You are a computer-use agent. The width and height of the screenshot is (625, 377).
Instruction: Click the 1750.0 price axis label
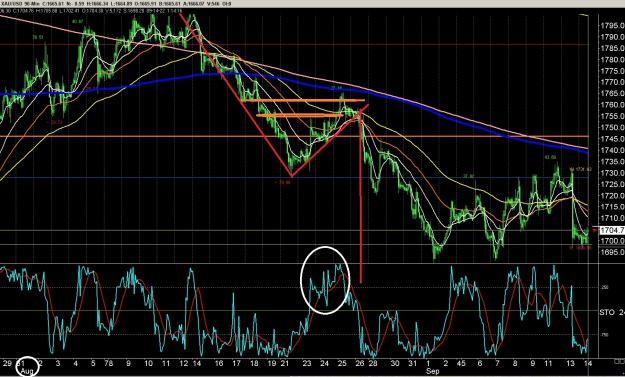[x=613, y=128]
